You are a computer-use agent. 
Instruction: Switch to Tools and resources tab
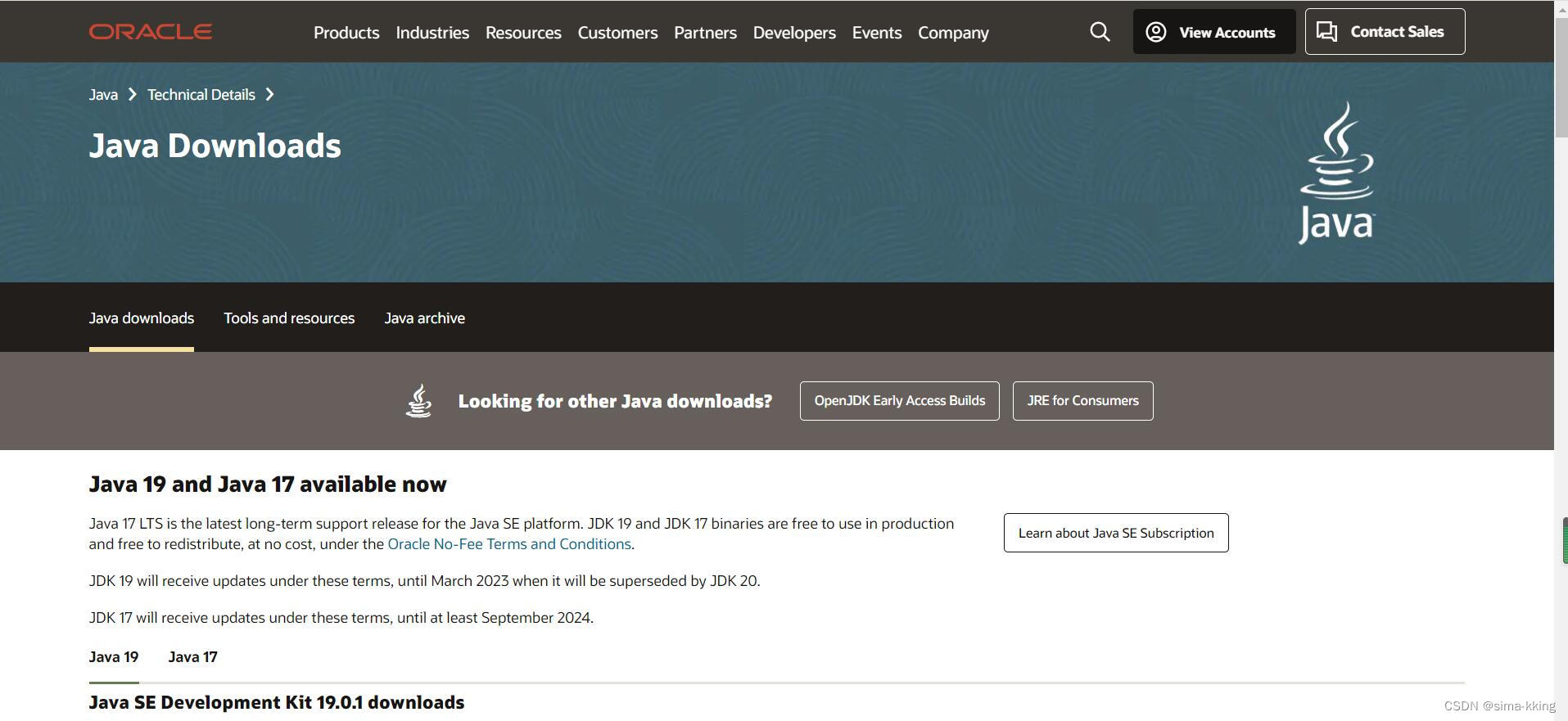click(289, 318)
